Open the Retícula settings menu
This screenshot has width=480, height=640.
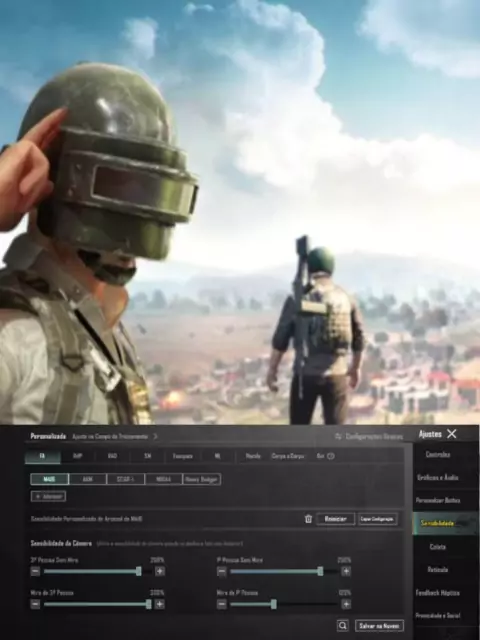click(438, 569)
